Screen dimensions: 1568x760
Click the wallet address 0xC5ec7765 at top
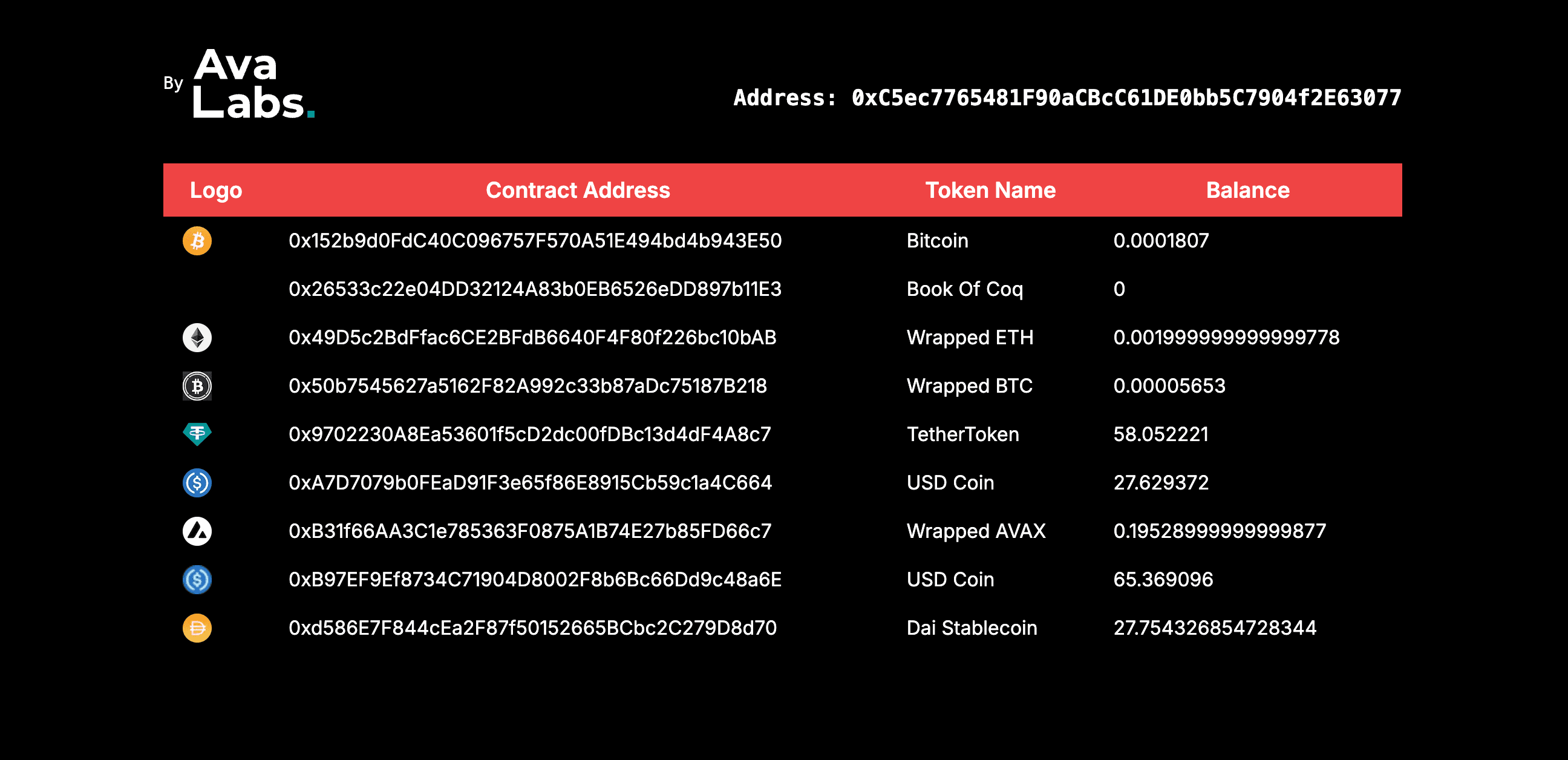[1126, 98]
